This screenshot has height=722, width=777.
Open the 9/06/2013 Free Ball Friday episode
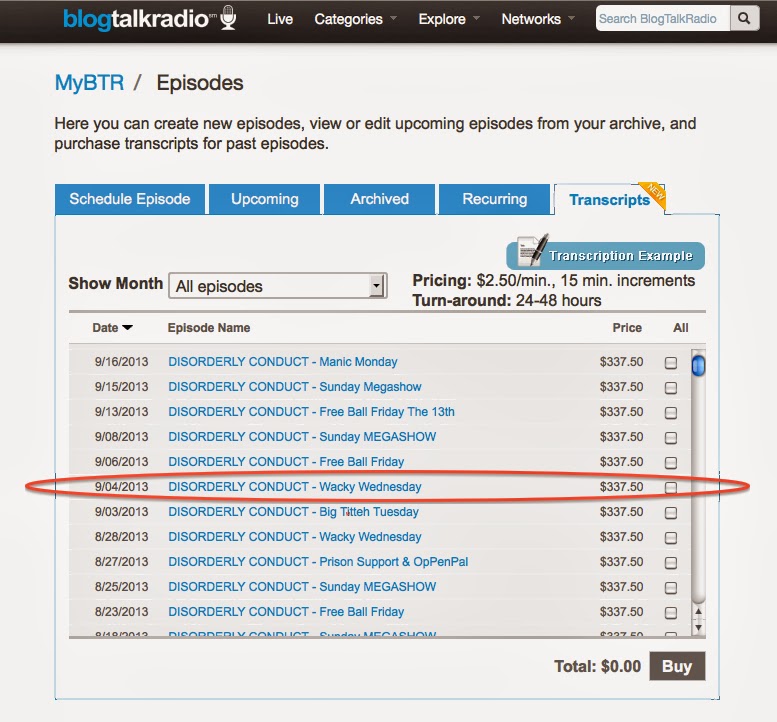point(286,462)
